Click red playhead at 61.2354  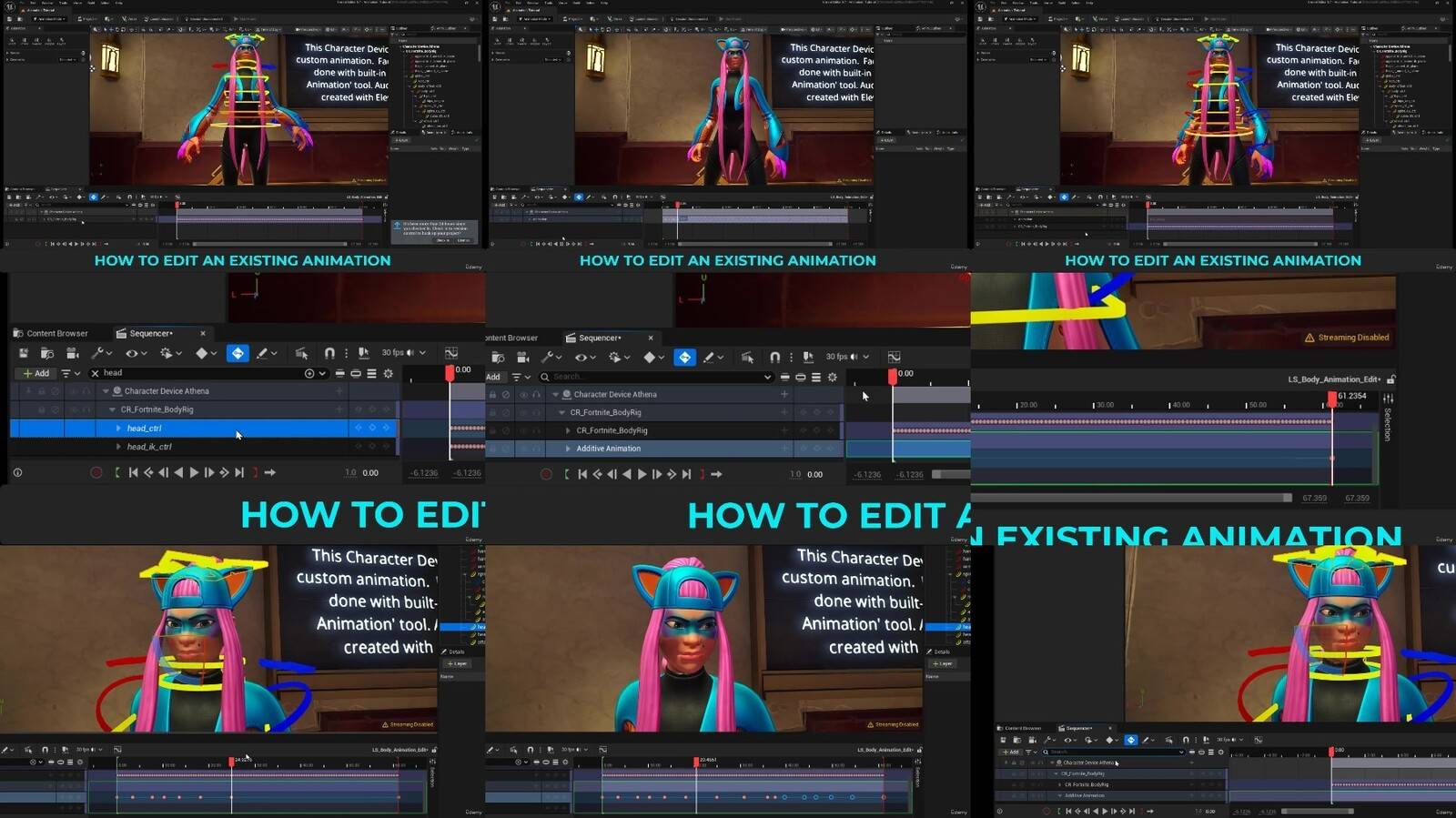point(1332,399)
